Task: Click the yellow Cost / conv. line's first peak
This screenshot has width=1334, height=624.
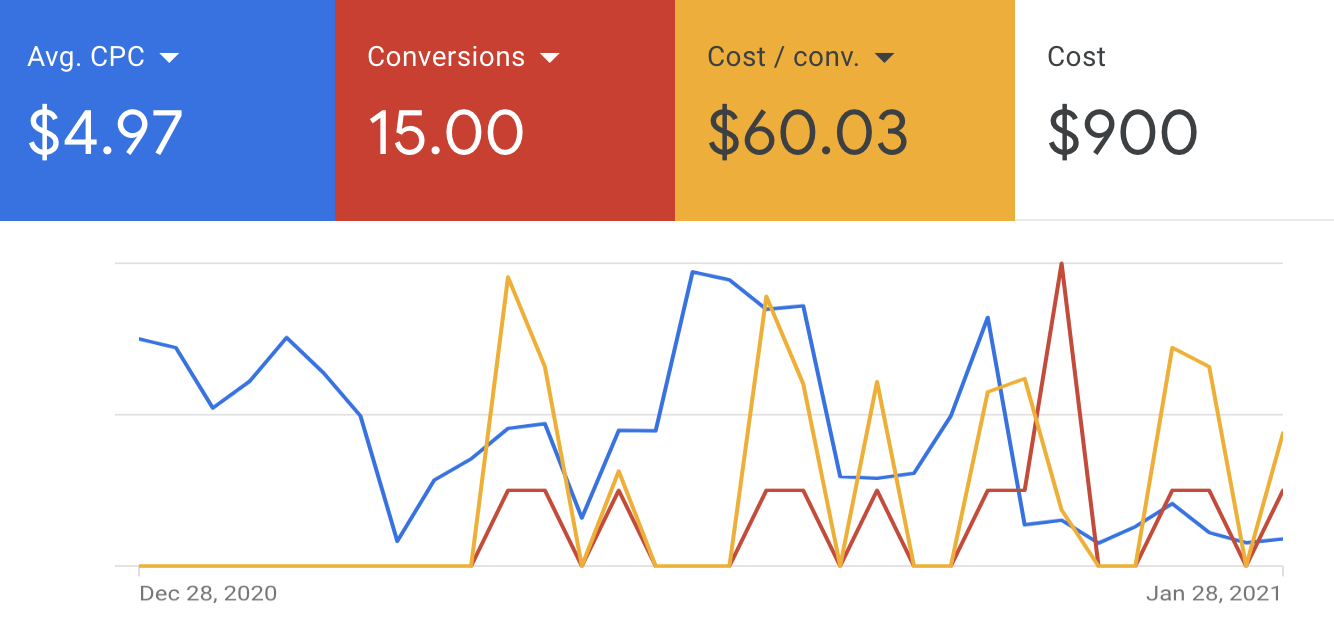Action: [508, 277]
